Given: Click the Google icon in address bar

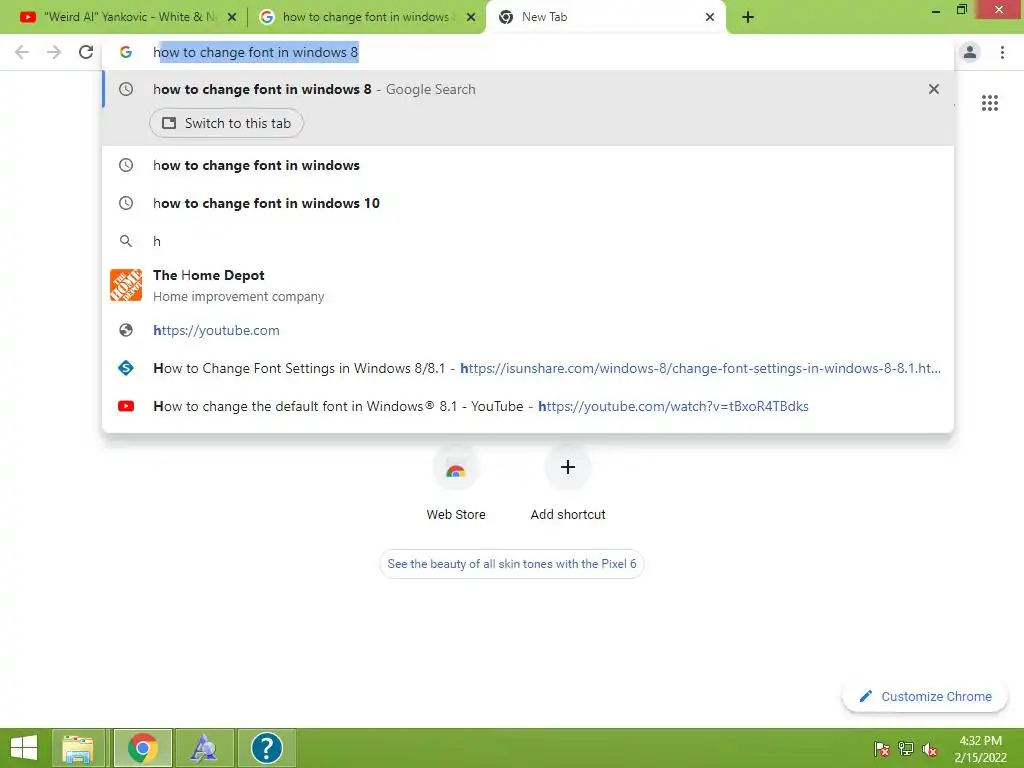Looking at the screenshot, I should 126,52.
